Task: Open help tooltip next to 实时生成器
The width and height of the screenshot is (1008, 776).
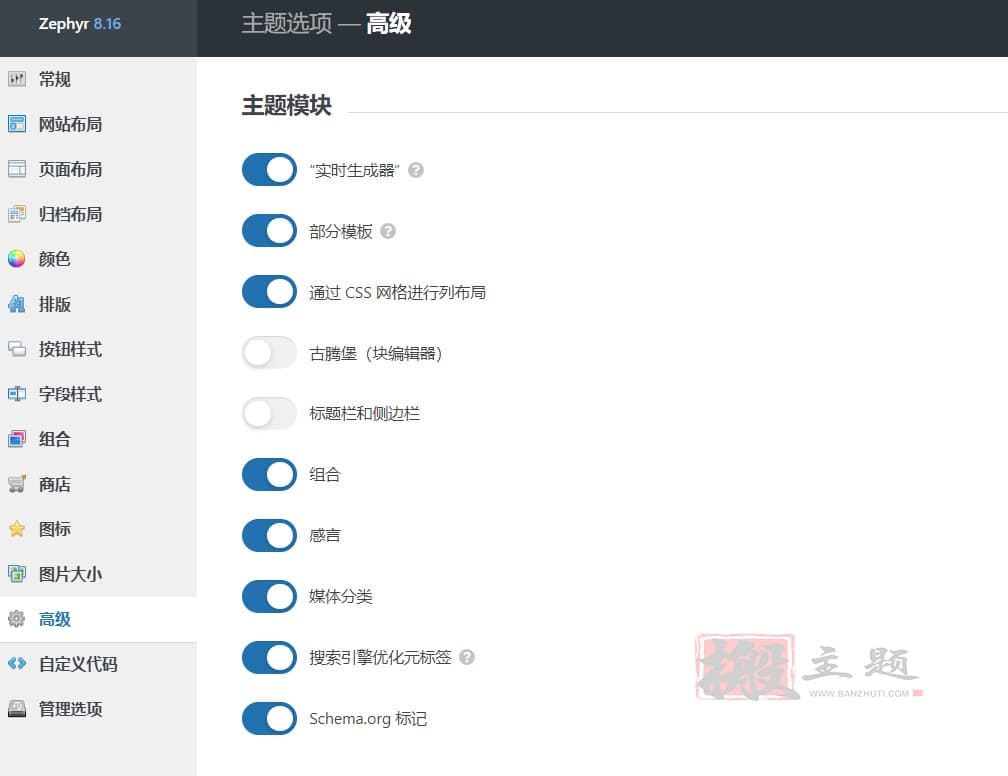Action: (416, 170)
